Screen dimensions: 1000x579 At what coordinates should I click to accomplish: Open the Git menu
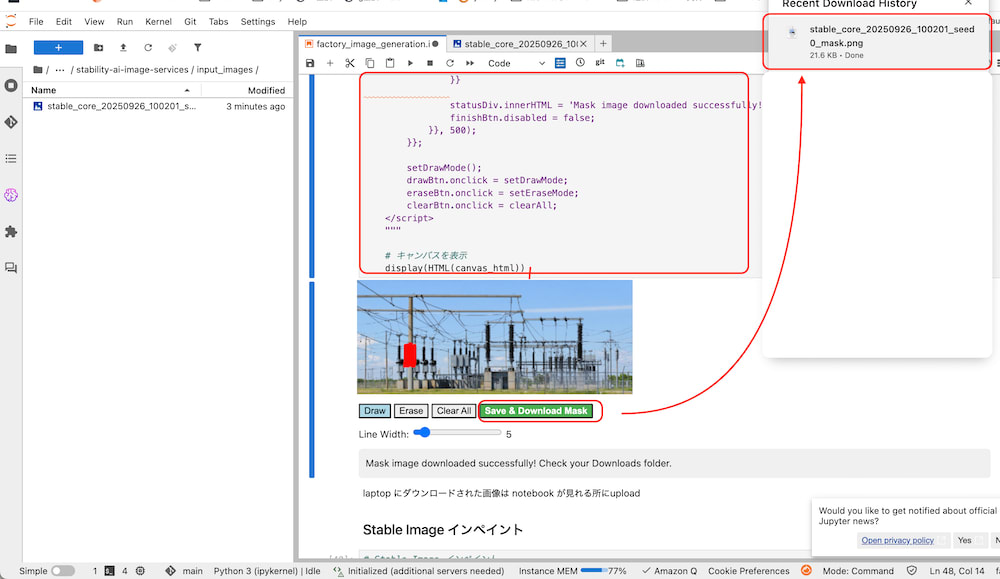tap(190, 22)
